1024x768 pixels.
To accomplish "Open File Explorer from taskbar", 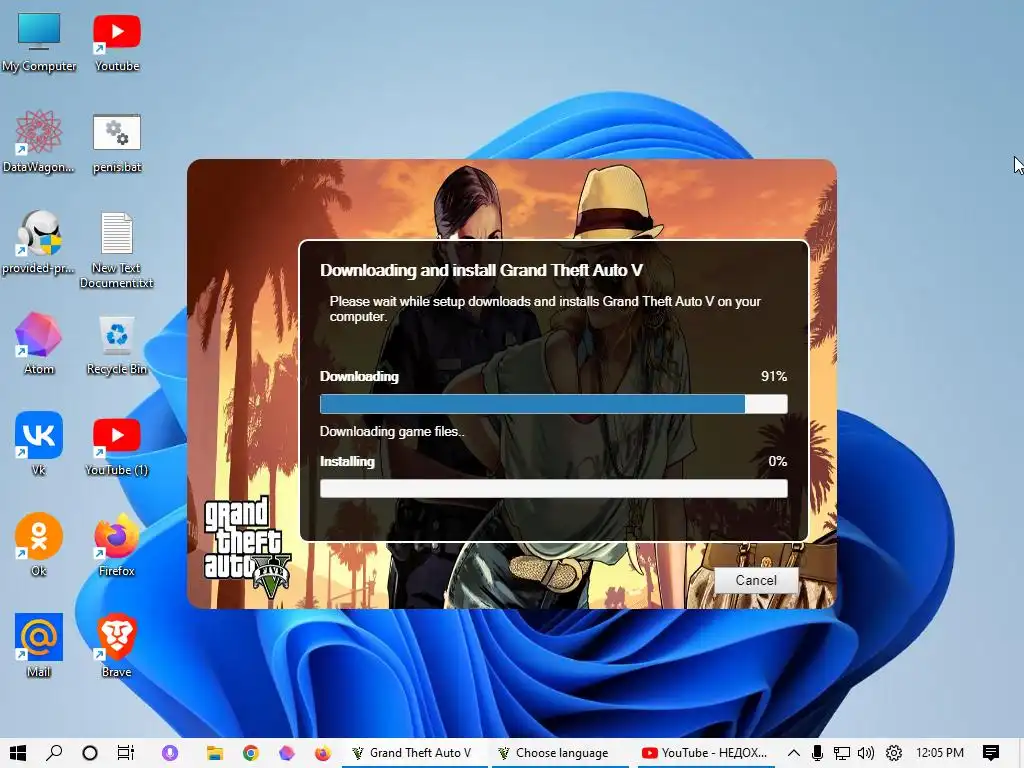I will click(x=215, y=753).
